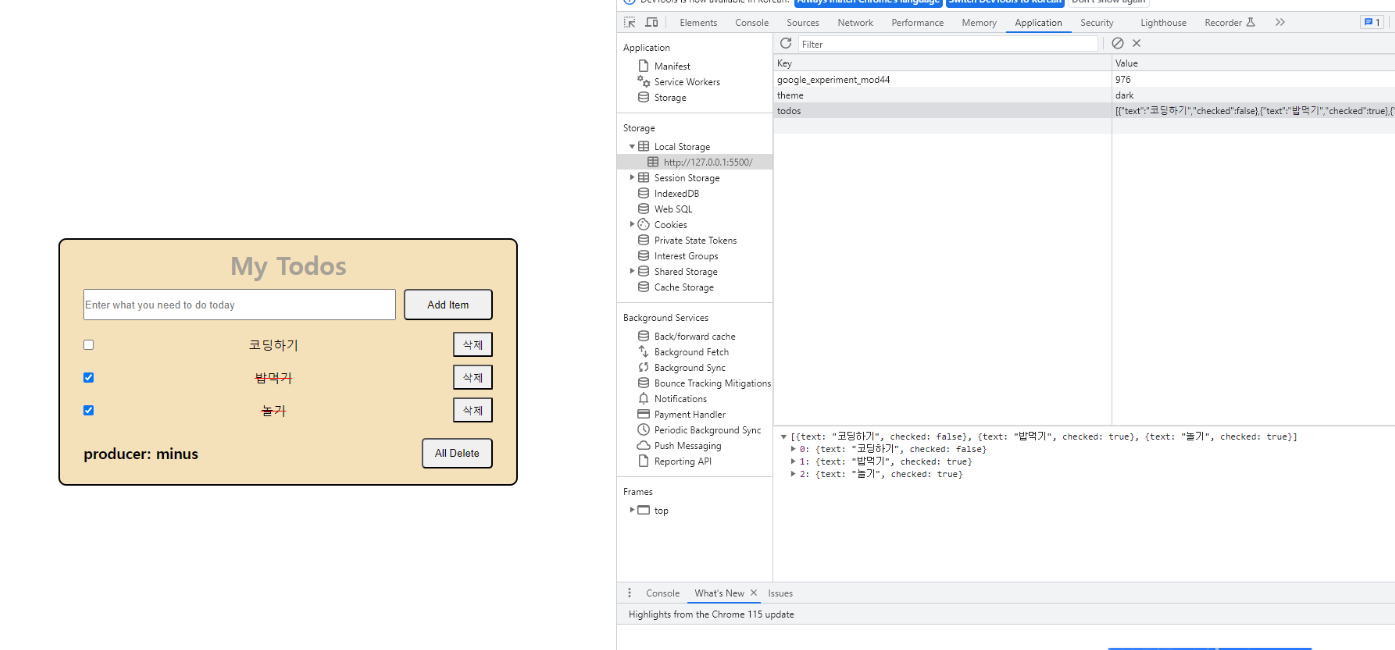Select Private State Tokens
This screenshot has height=650, width=1395.
pos(695,240)
